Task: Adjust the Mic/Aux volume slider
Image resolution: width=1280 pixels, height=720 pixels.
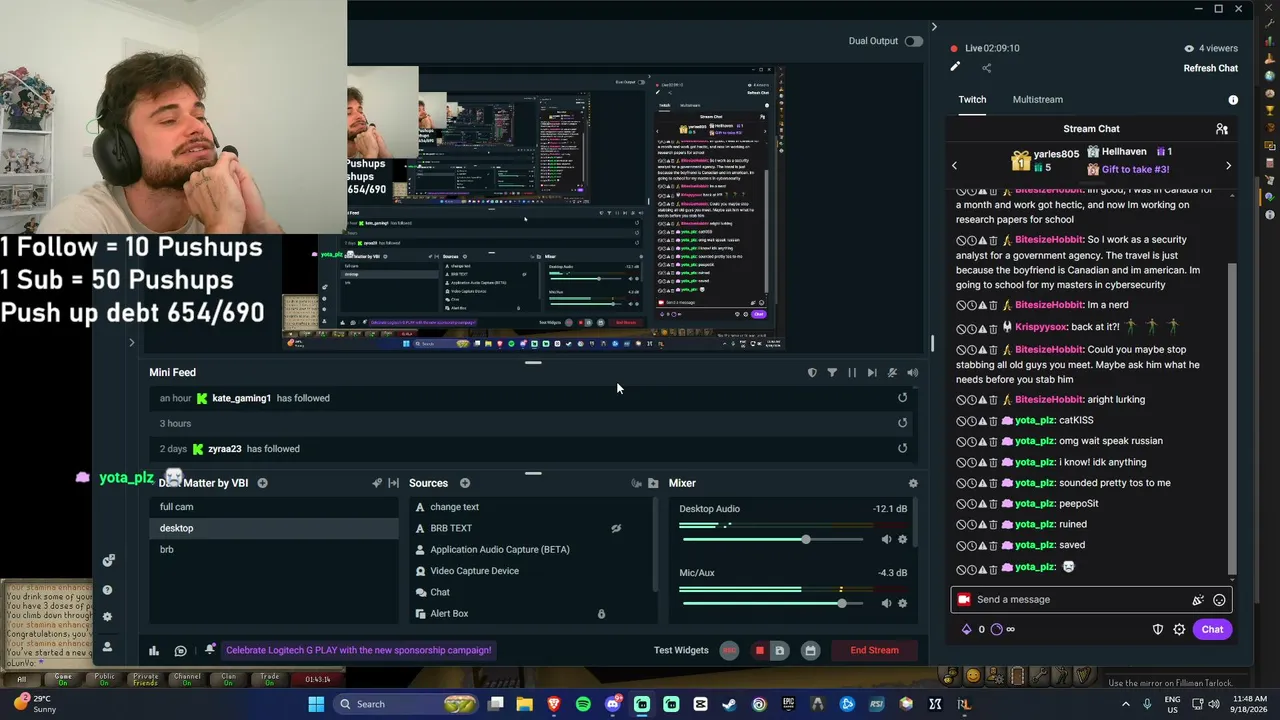Action: 772,604
